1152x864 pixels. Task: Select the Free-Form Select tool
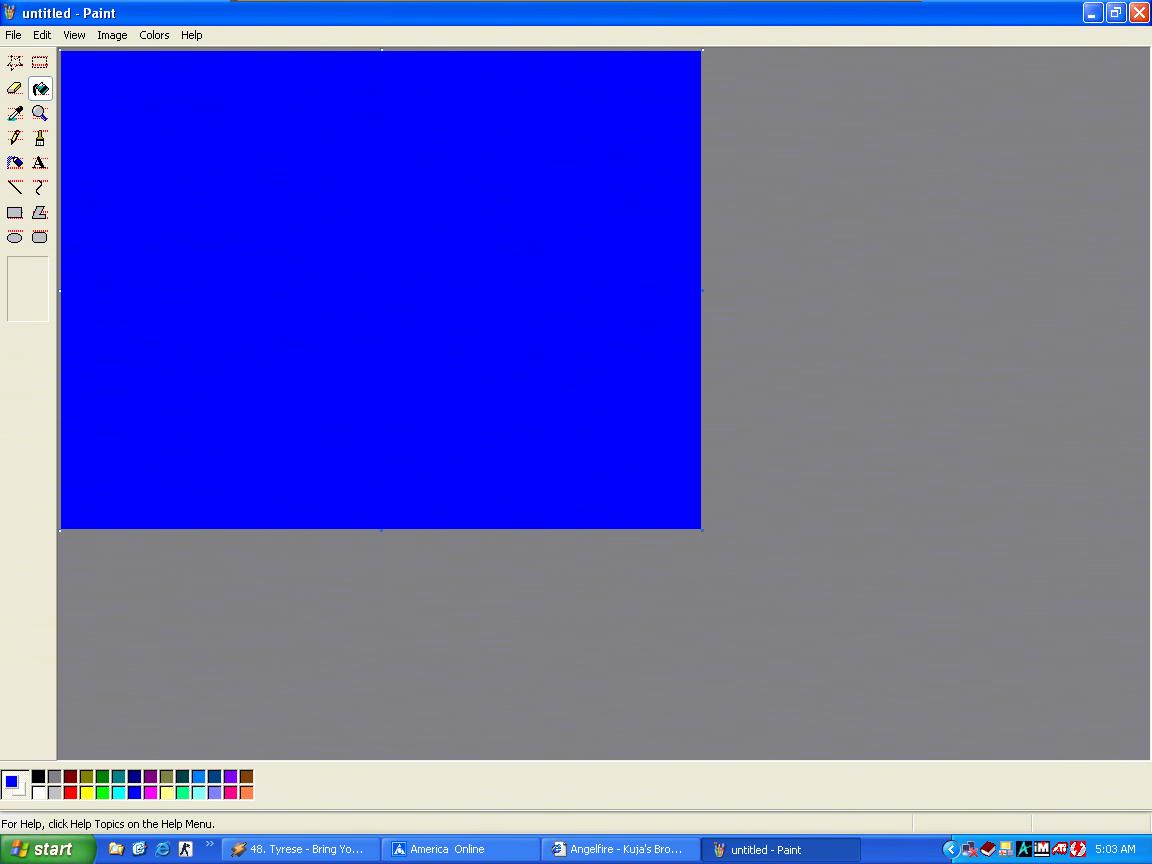coord(15,62)
